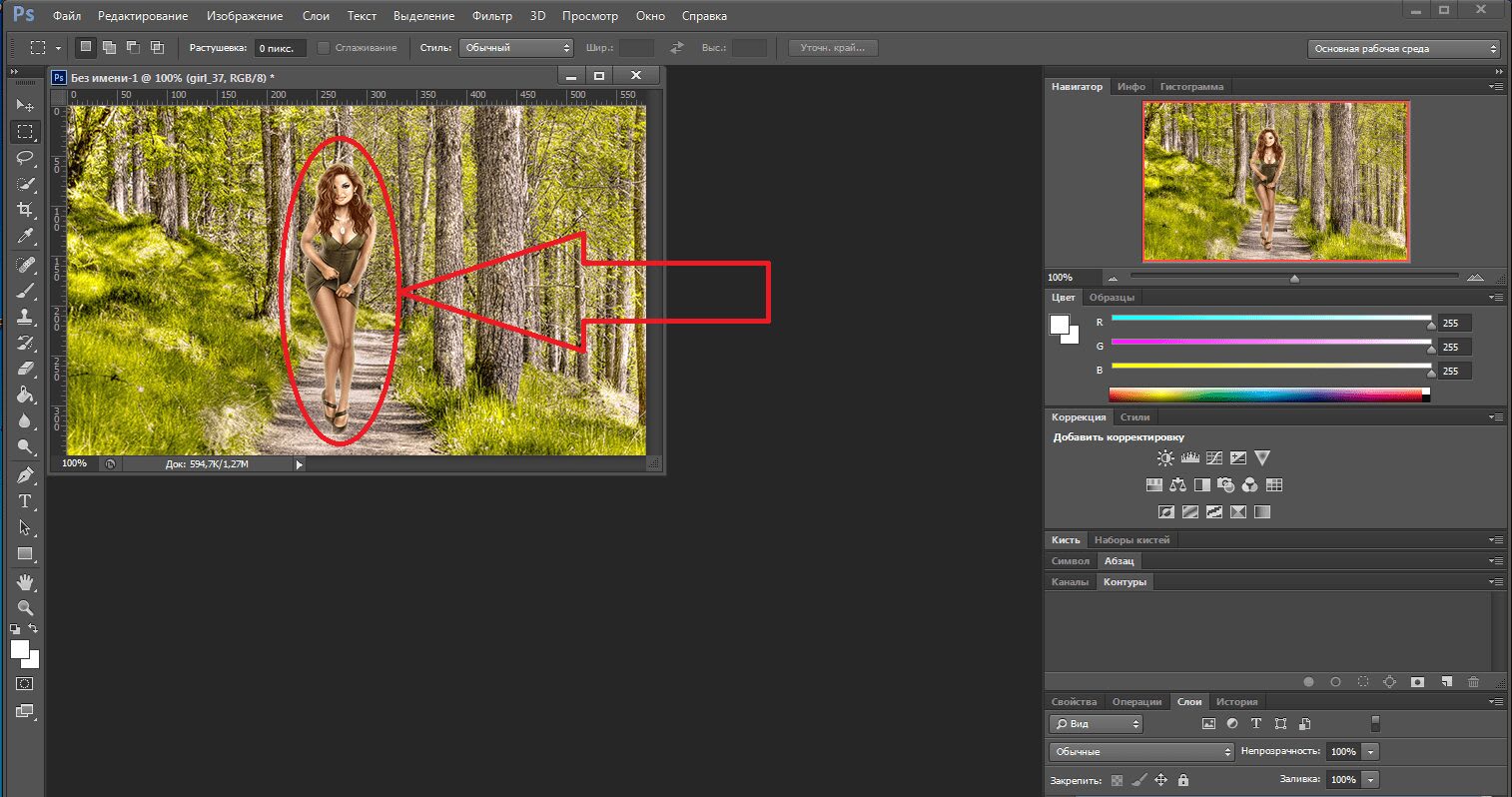
Task: Click the Уточн. край... button
Action: click(833, 48)
